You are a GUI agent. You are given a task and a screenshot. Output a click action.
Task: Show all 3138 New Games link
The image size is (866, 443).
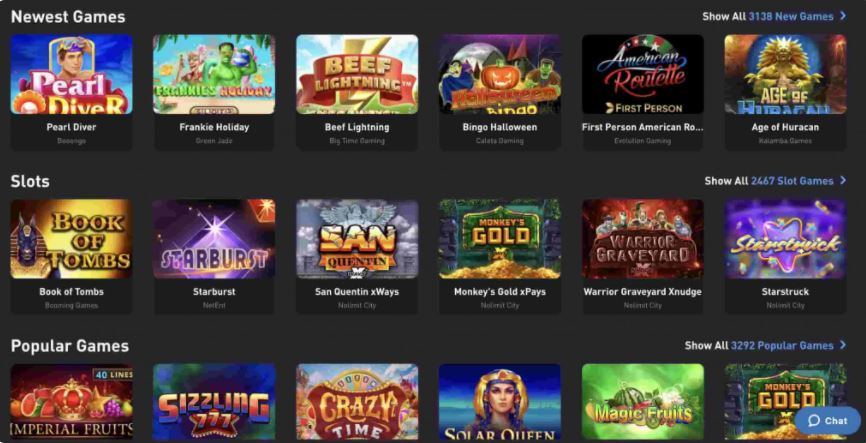768,17
